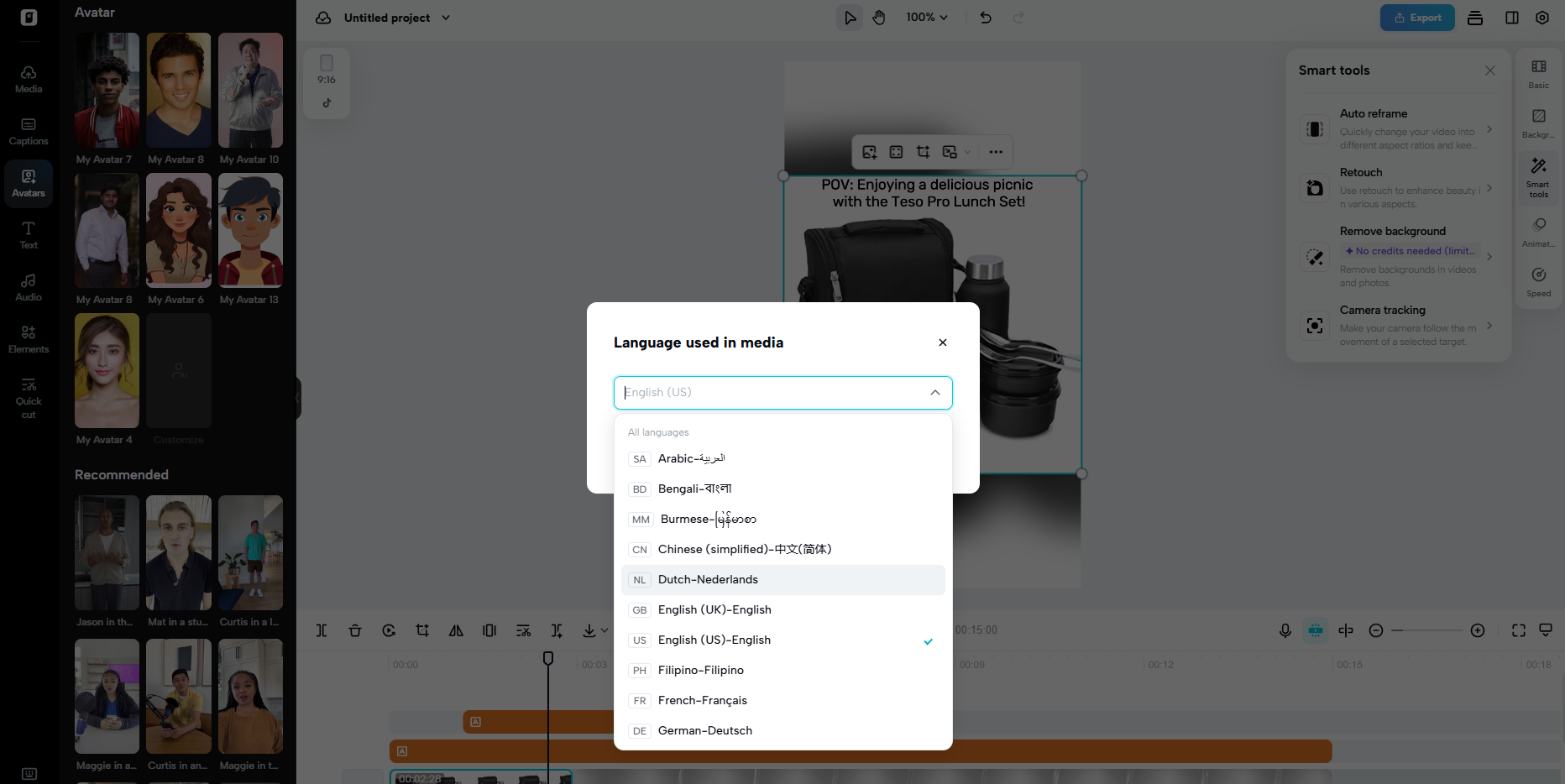This screenshot has width=1565, height=784.
Task: Pick French-Français in the language list
Action: tap(783, 701)
